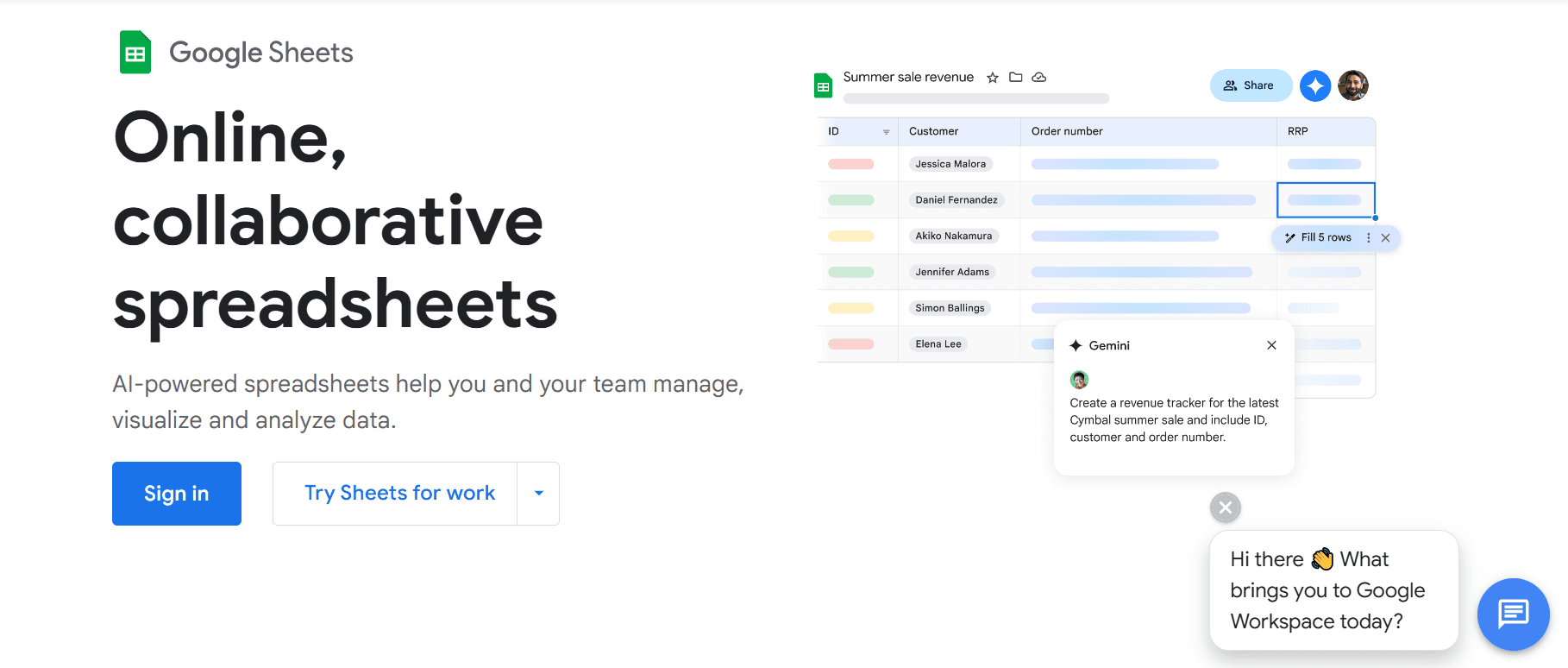
Task: Click the green Google Sheets logo icon
Action: [x=135, y=52]
